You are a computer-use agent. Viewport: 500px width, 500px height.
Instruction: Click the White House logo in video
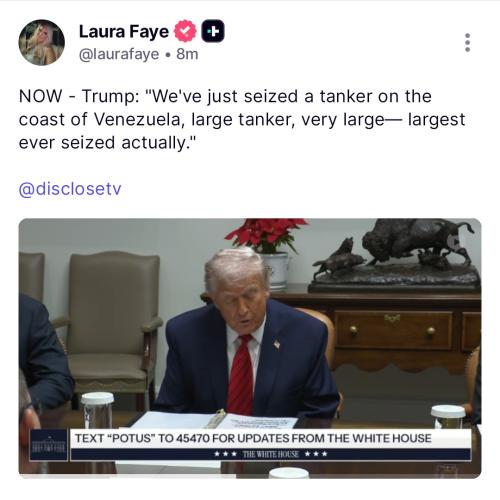(49, 445)
